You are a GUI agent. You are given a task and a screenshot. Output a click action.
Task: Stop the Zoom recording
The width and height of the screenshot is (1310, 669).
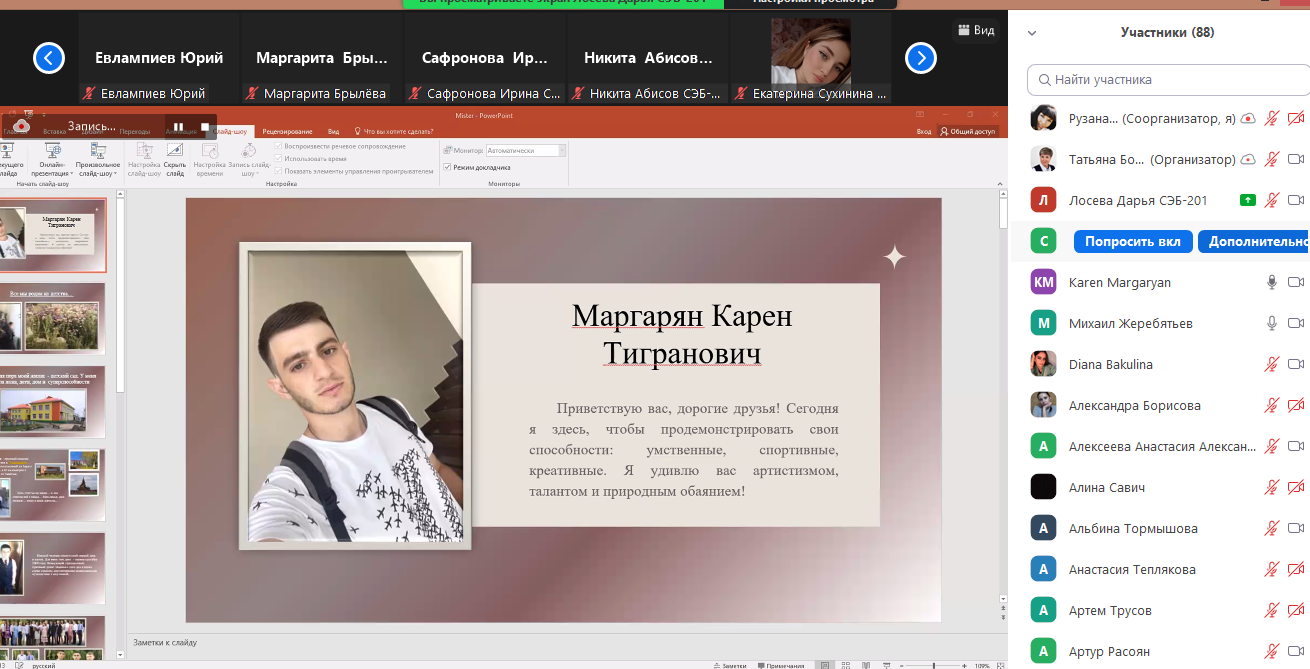[205, 127]
